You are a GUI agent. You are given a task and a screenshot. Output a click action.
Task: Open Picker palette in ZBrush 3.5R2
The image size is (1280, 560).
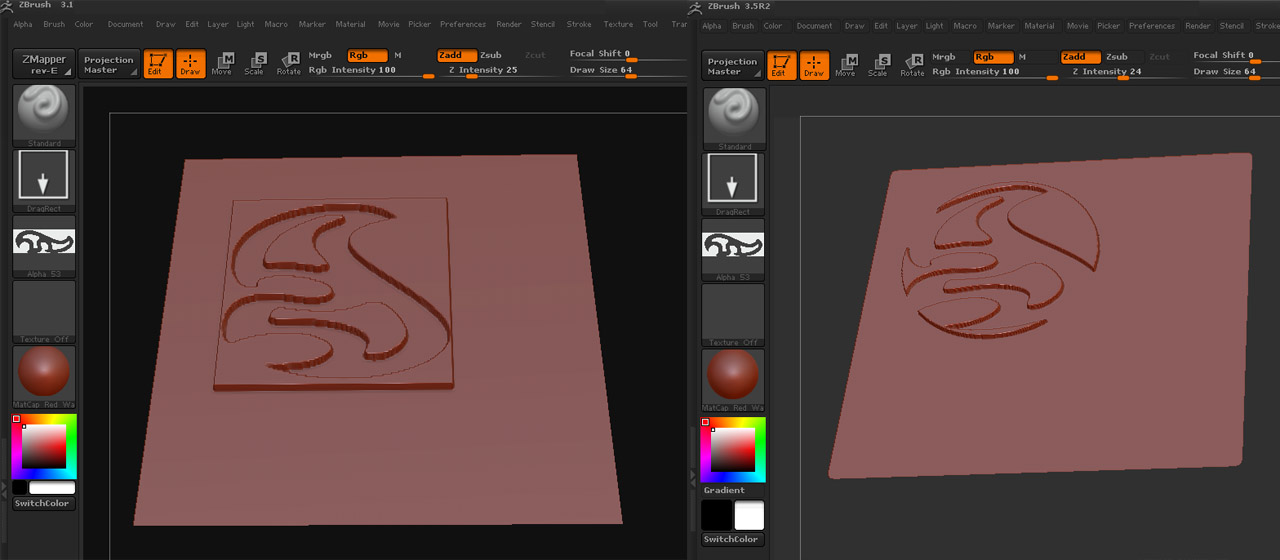point(1108,26)
